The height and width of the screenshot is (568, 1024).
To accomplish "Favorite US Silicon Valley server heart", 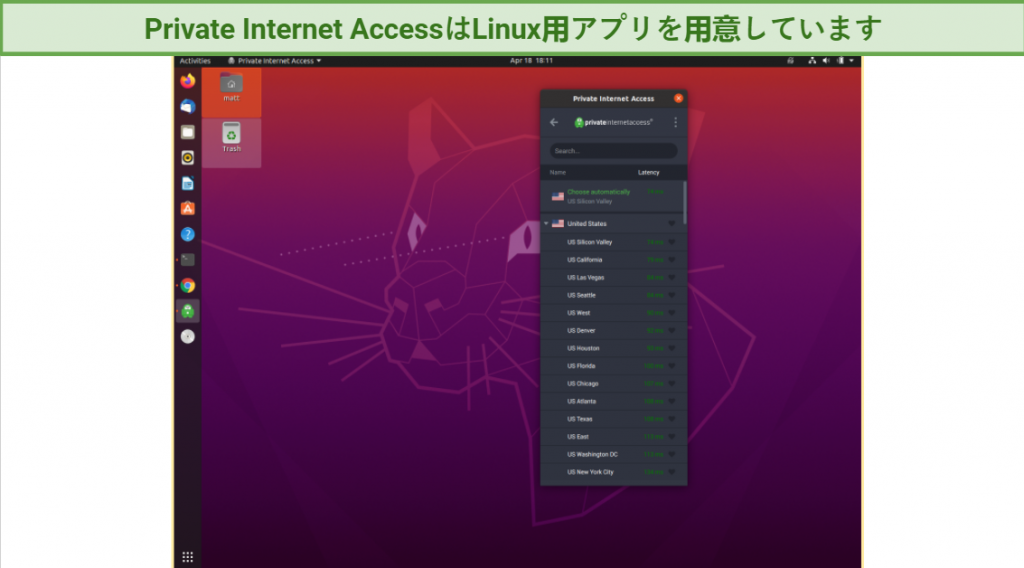I will [671, 242].
